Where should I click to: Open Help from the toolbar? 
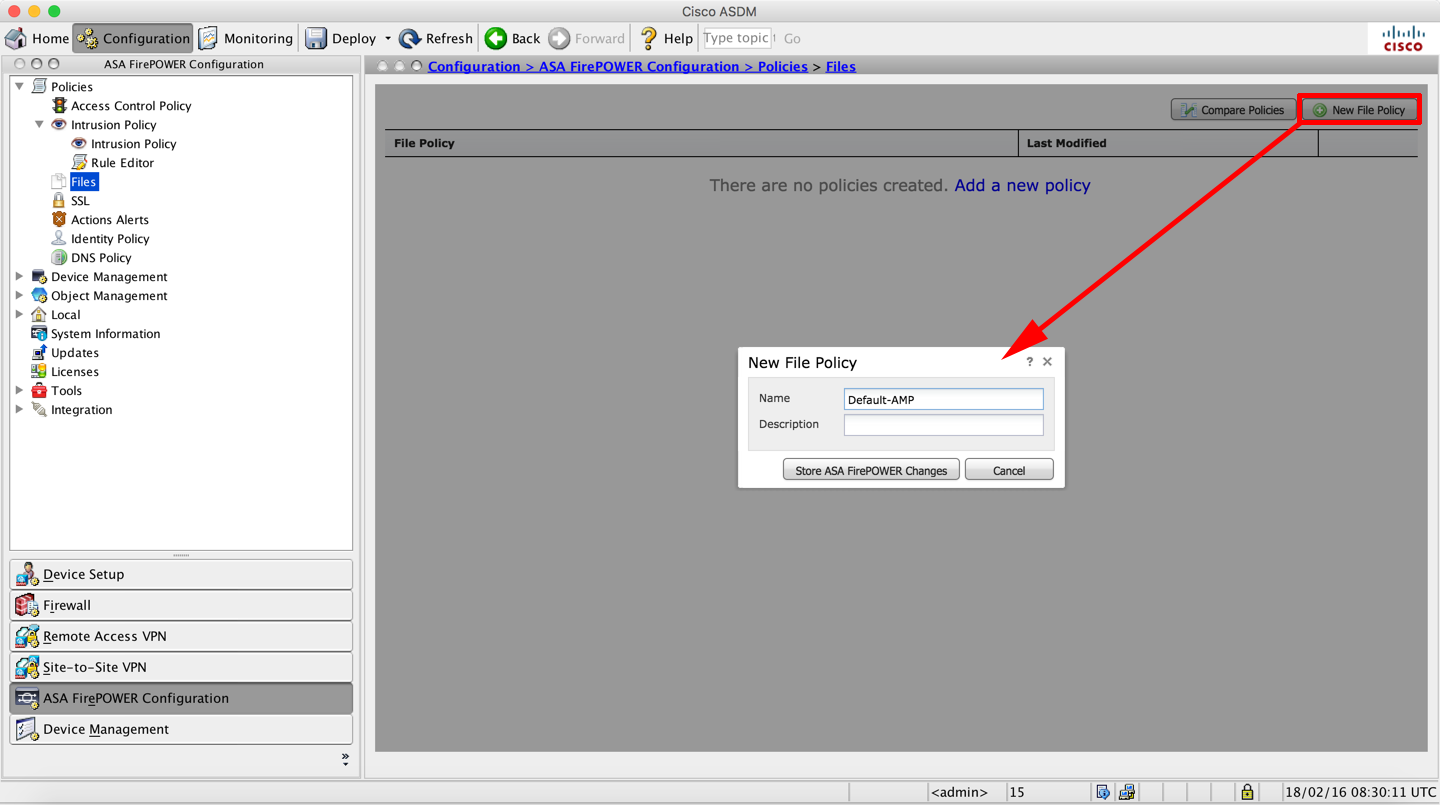tap(666, 38)
